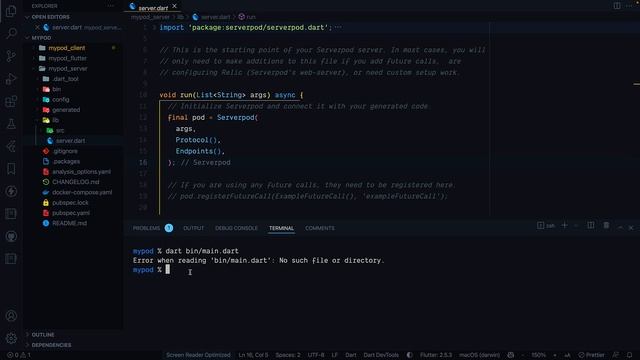640x360 pixels.
Task: Select the Dart language mode item
Action: [351, 355]
